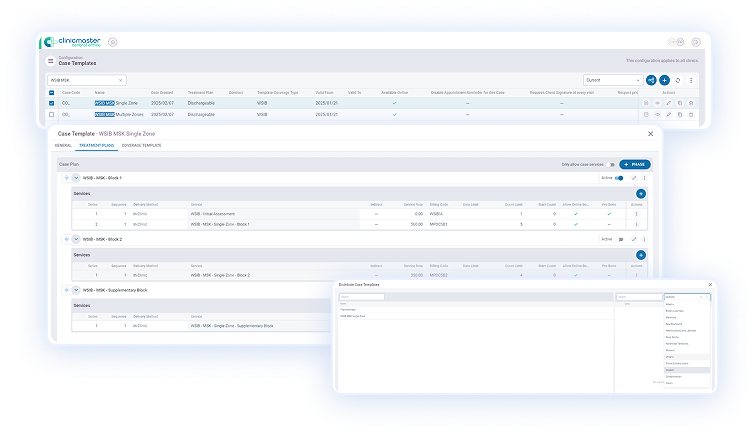
Task: Collapse the WSIB - MSK - Block 1 phase
Action: [76, 178]
